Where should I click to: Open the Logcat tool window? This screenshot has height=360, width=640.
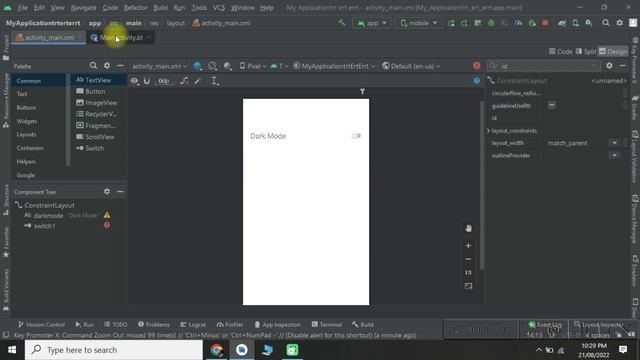(x=193, y=324)
